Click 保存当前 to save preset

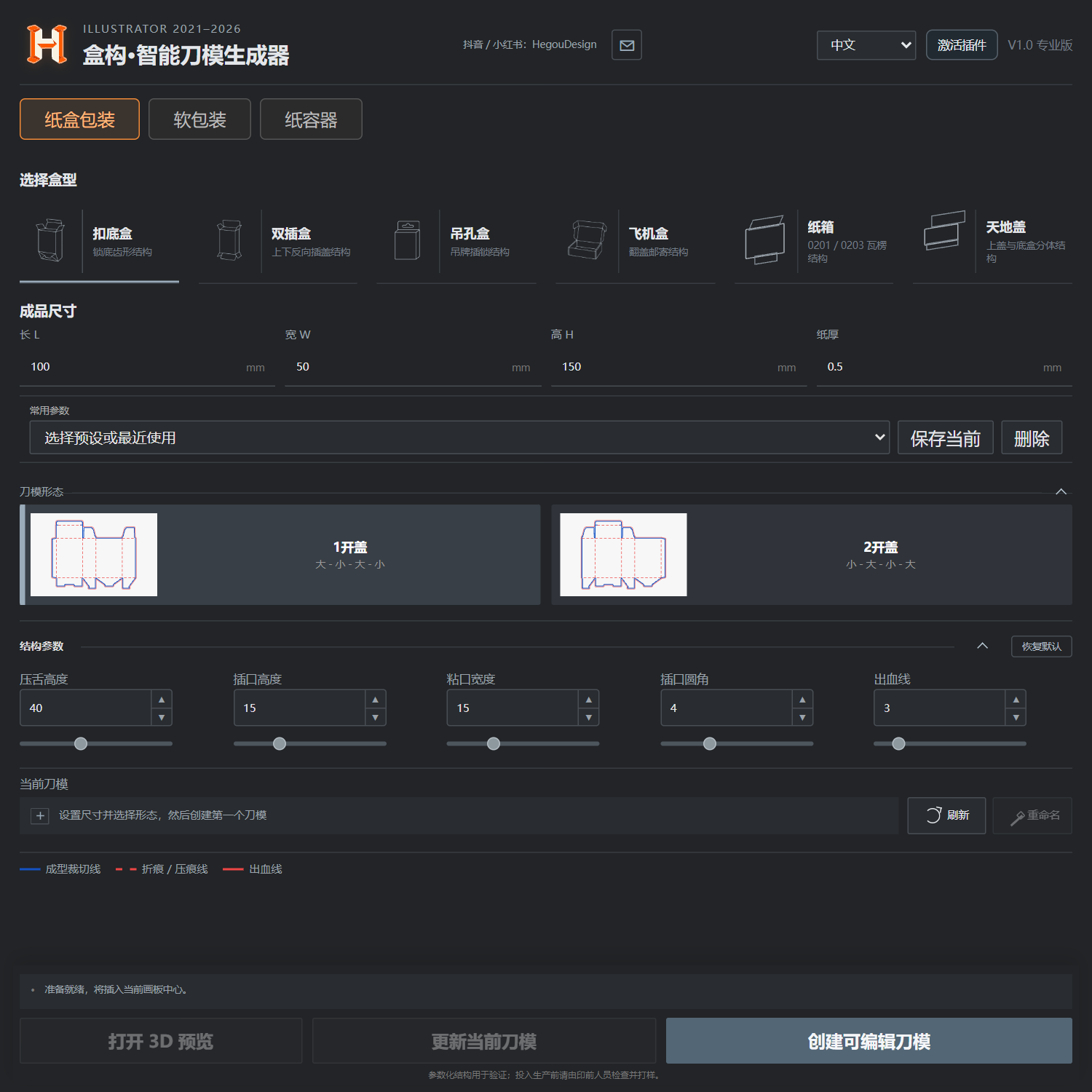click(x=945, y=438)
